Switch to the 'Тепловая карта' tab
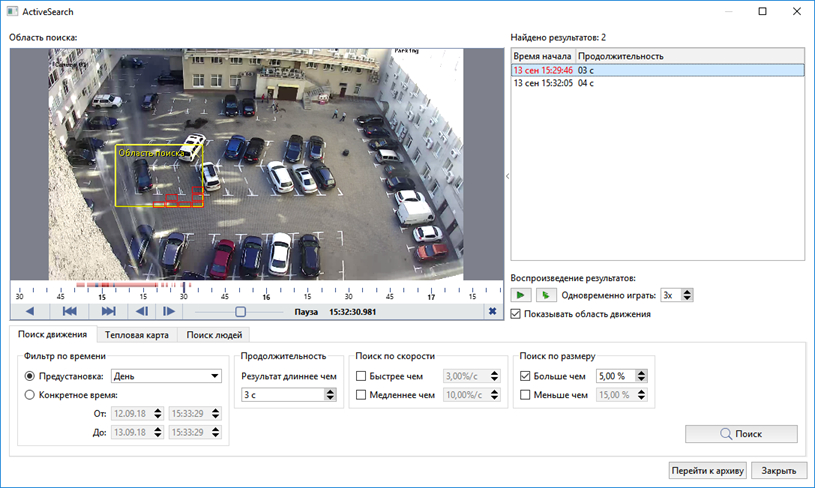This screenshot has width=815, height=488. [136, 335]
